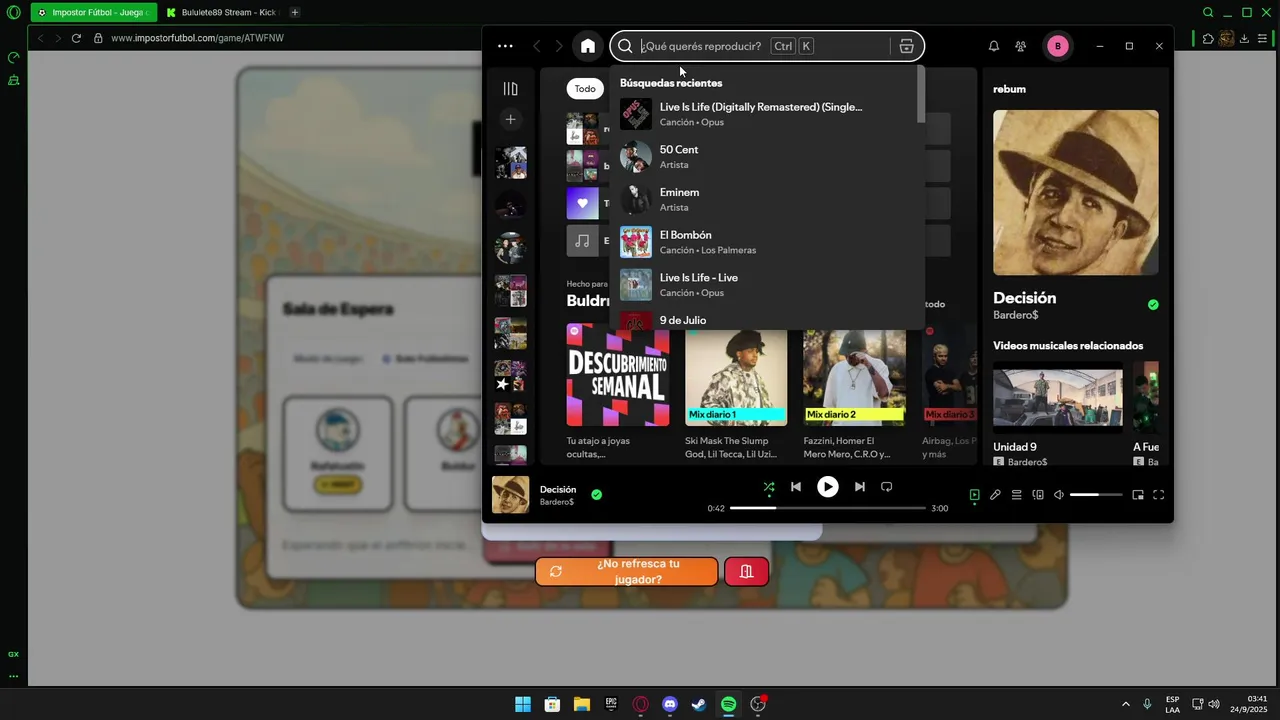The width and height of the screenshot is (1280, 720).
Task: Navigate forward in Spotify
Action: 559,46
